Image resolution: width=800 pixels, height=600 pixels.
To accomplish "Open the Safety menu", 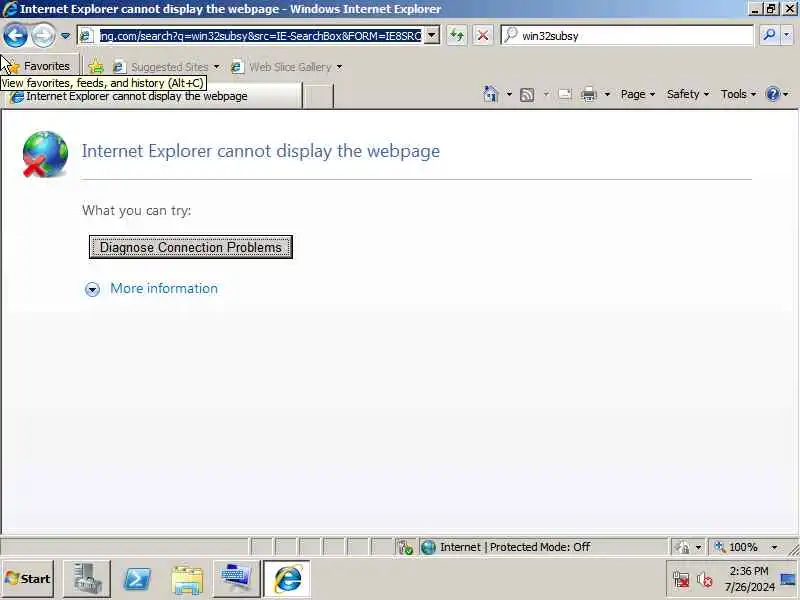I will tap(688, 94).
